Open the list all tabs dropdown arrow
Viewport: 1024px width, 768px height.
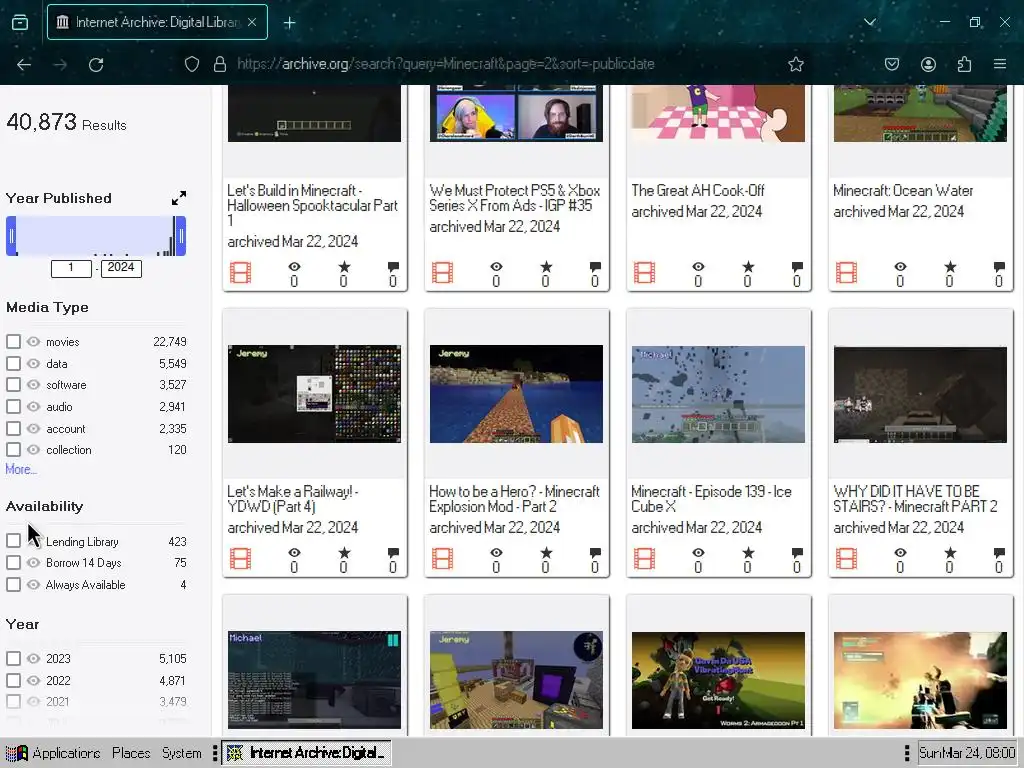coord(869,22)
